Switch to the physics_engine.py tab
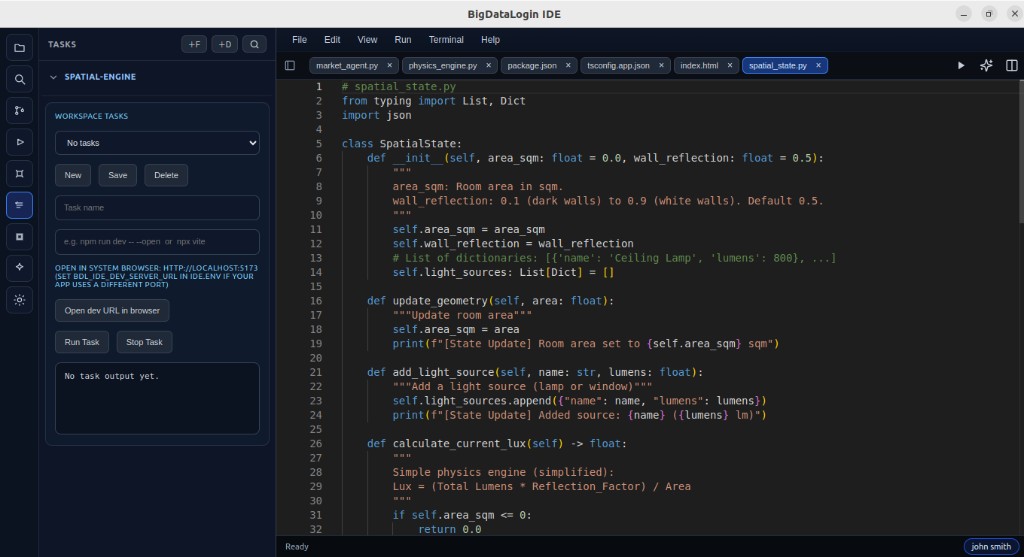 point(442,65)
